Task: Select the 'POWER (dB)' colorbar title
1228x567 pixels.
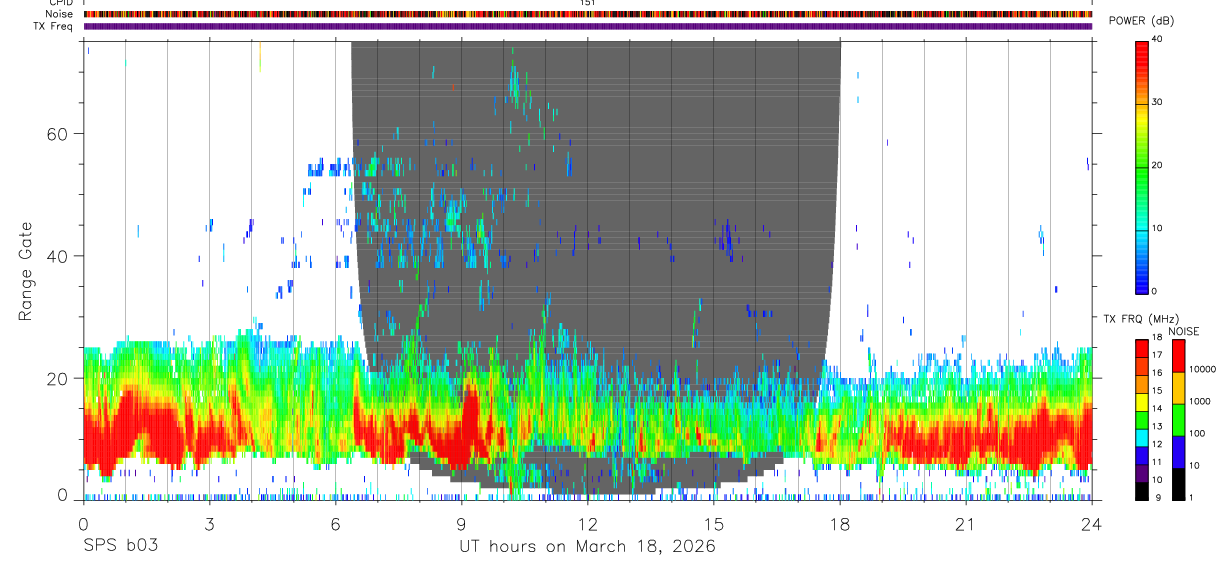Action: pos(1140,22)
